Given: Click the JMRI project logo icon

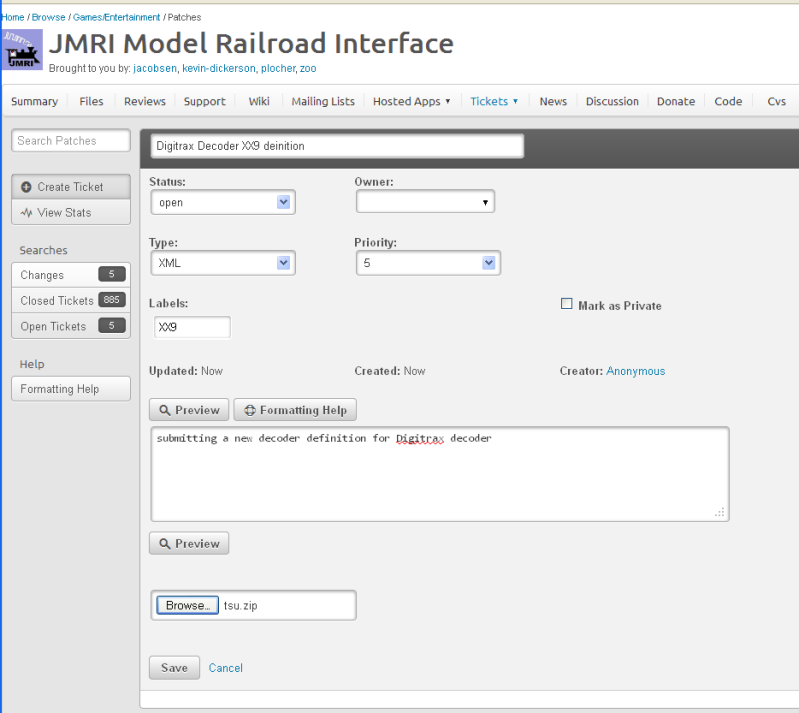Looking at the screenshot, I should point(22,49).
